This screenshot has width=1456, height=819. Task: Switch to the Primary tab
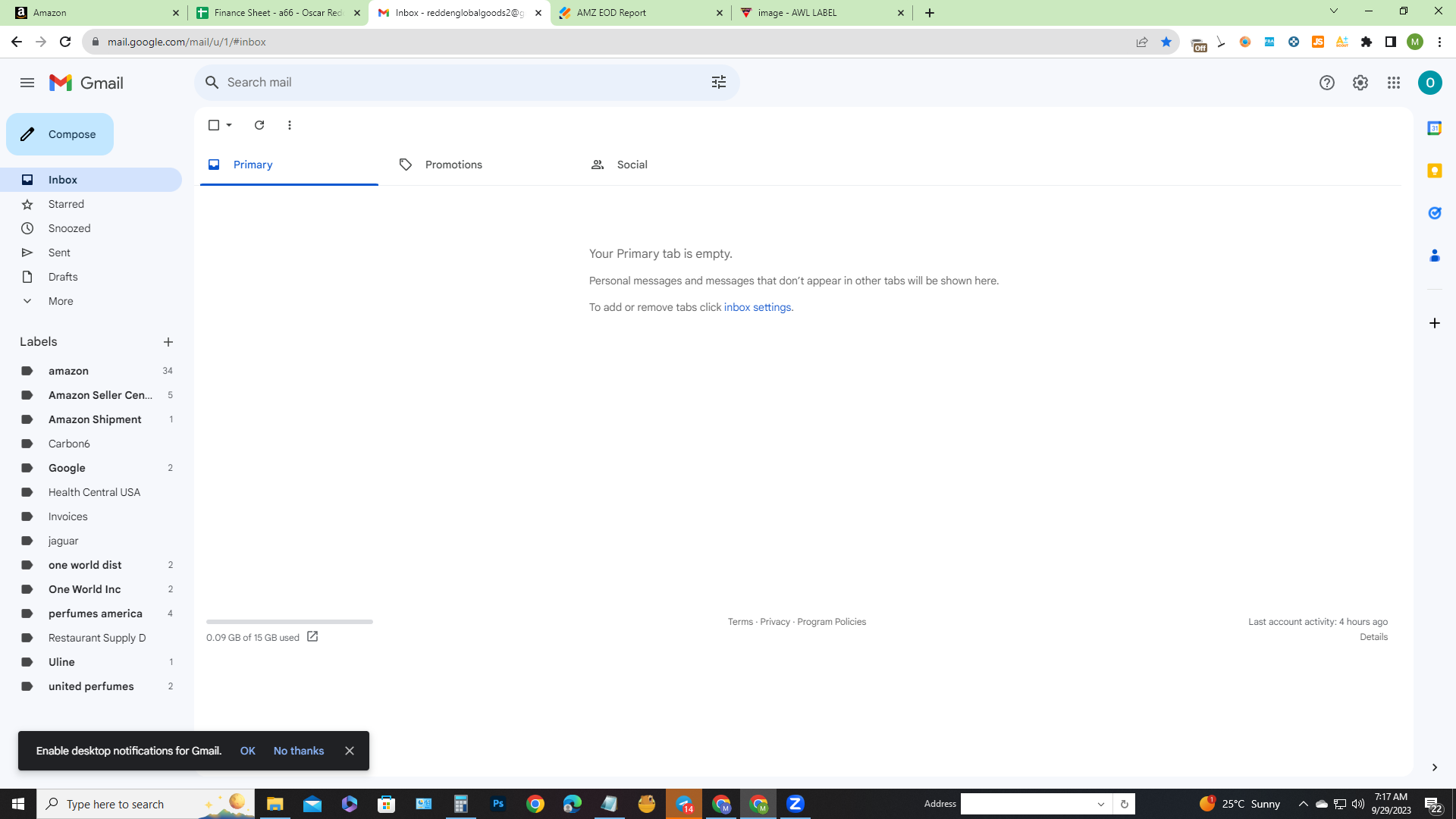(289, 165)
